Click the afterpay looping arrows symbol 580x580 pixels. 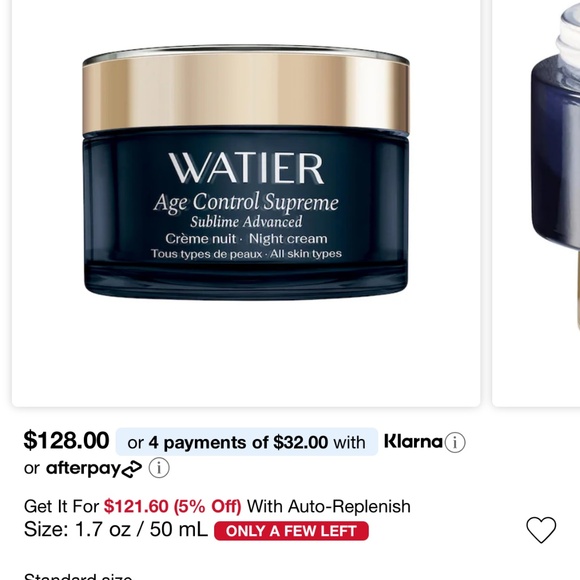tap(132, 469)
